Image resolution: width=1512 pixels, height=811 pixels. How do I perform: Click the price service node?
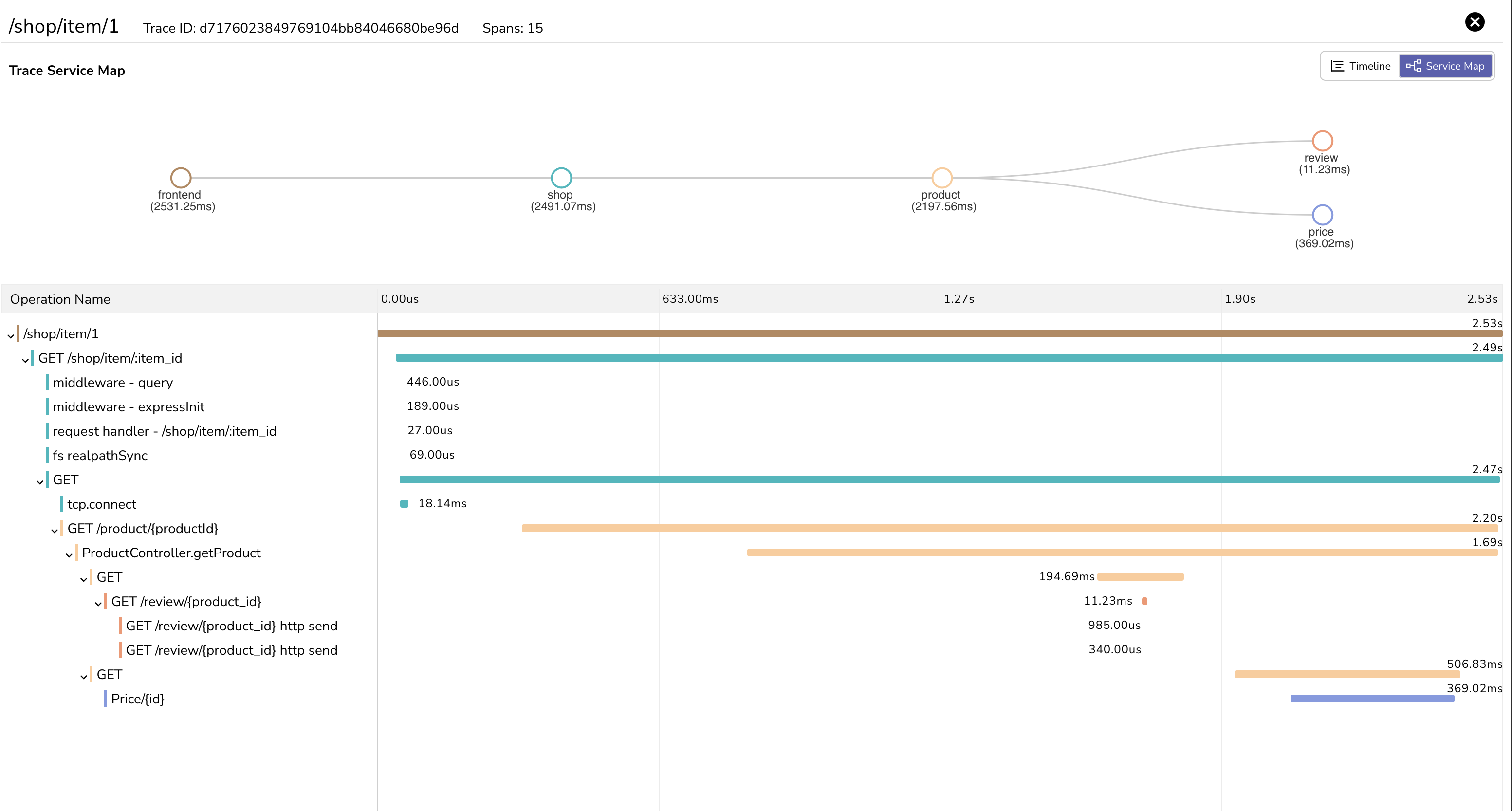[1322, 214]
